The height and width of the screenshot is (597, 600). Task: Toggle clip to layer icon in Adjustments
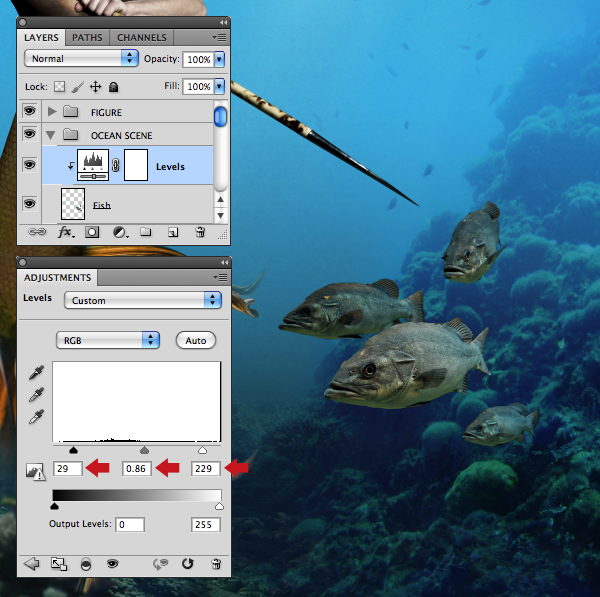(86, 564)
